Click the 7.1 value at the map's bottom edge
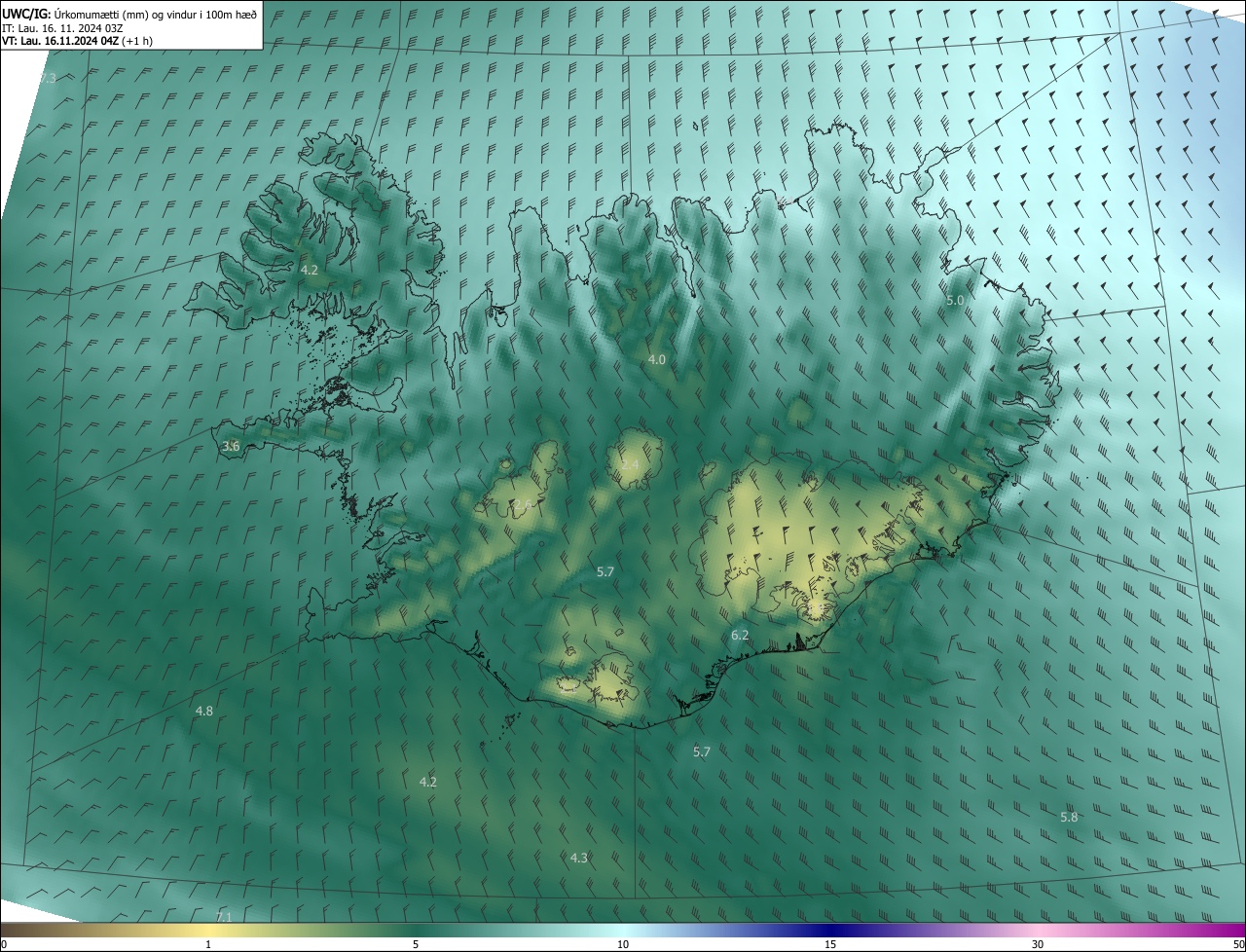 point(223,917)
